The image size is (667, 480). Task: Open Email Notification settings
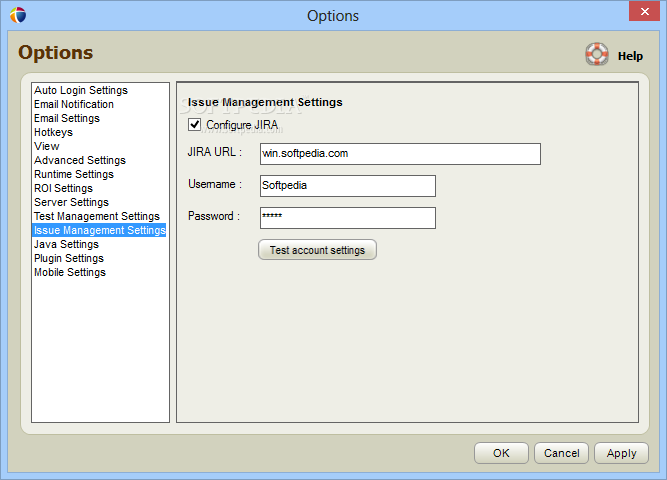(74, 104)
